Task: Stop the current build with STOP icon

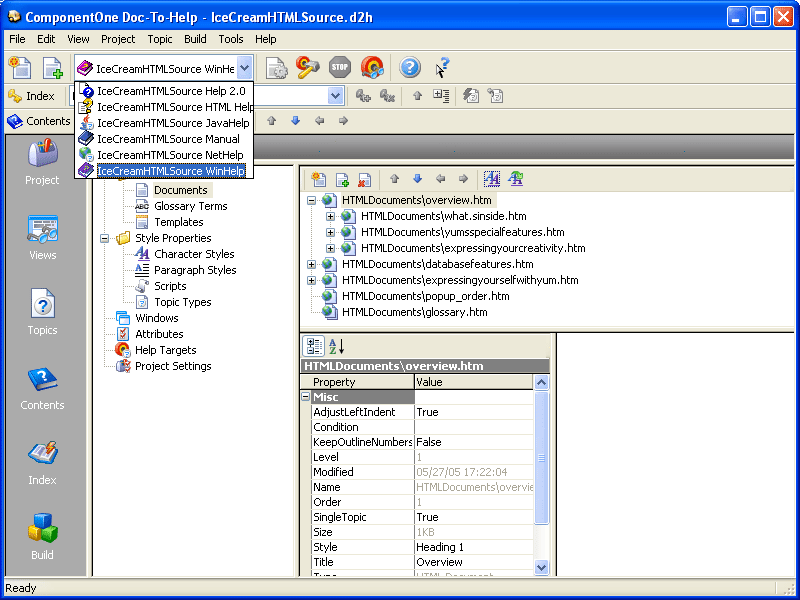Action: pos(340,68)
